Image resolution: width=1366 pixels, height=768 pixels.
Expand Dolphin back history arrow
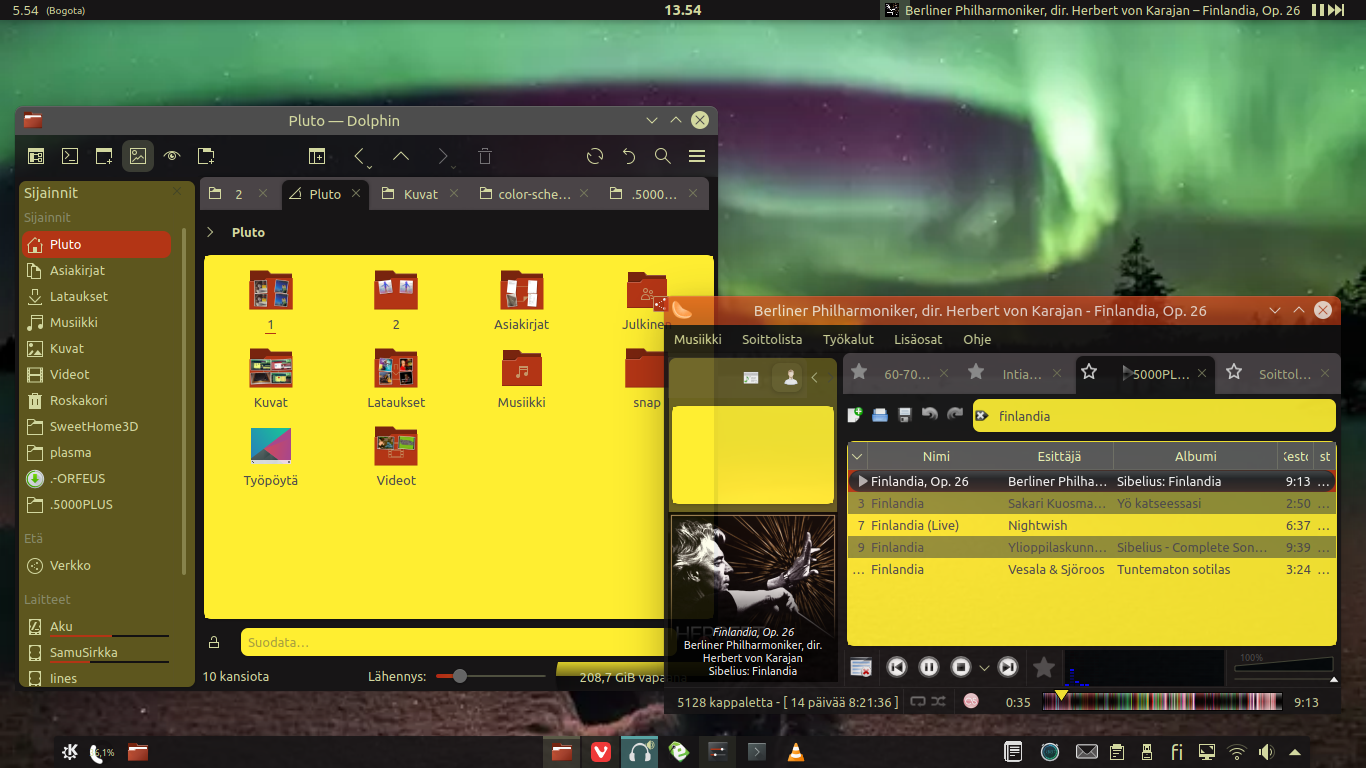tap(369, 166)
